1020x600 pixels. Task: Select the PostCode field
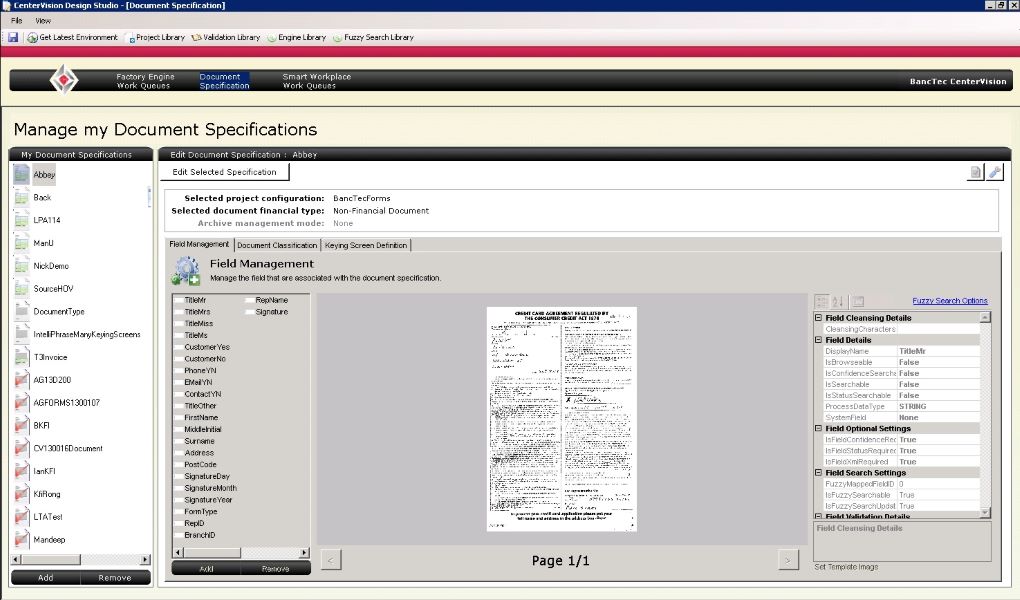pos(200,465)
